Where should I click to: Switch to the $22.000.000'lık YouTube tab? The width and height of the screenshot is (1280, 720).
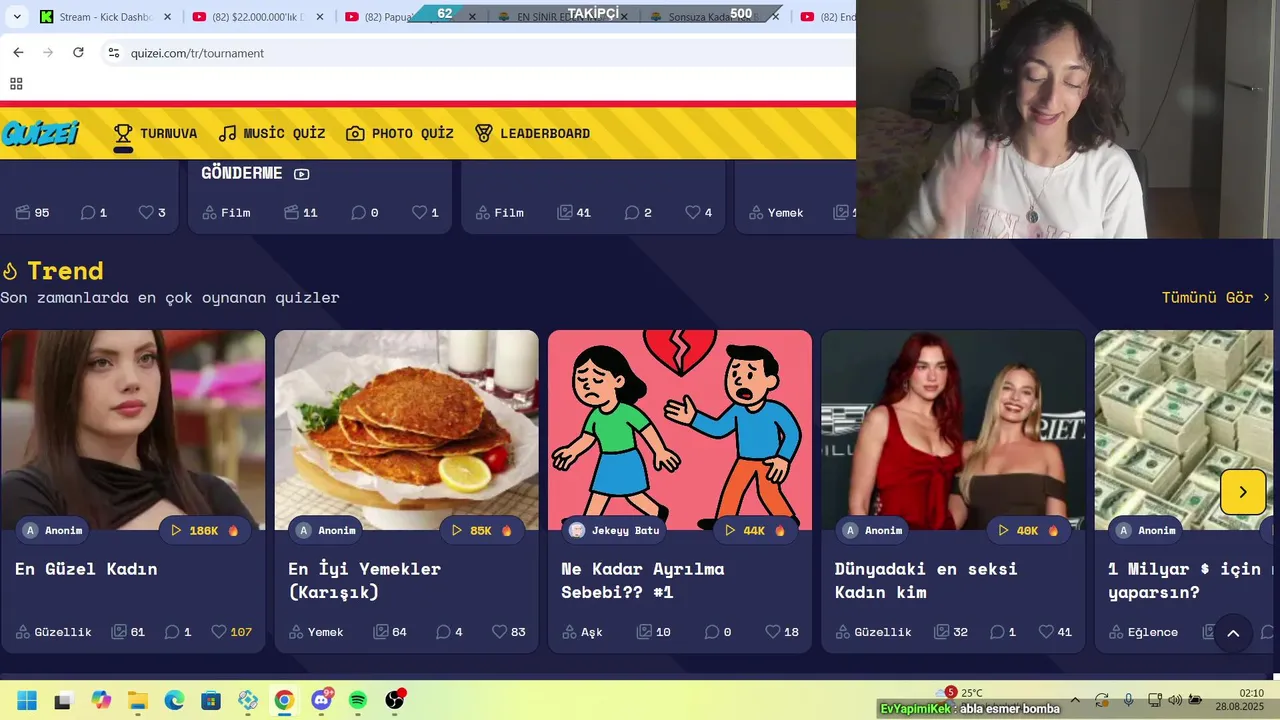pyautogui.click(x=255, y=17)
